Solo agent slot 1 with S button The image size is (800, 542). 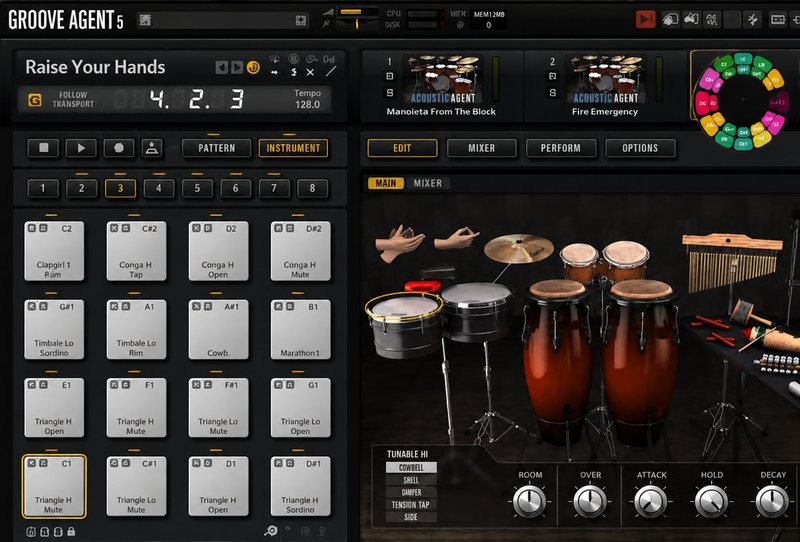click(390, 93)
